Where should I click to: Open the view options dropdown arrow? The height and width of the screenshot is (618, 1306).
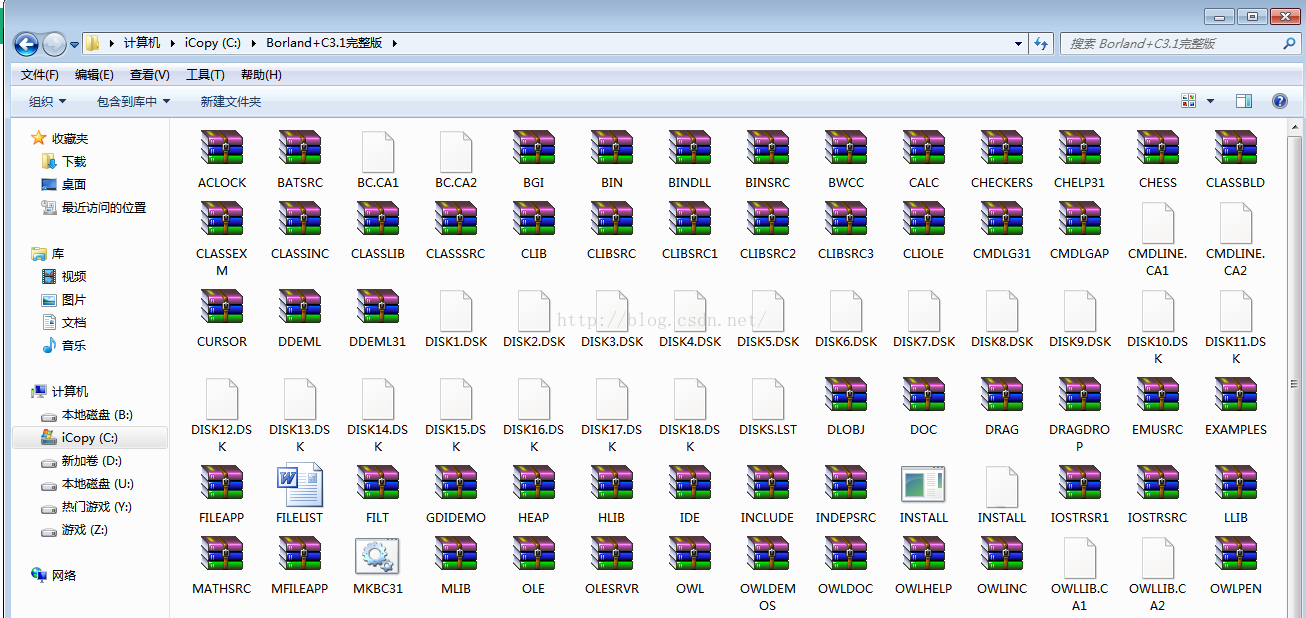coord(1210,101)
